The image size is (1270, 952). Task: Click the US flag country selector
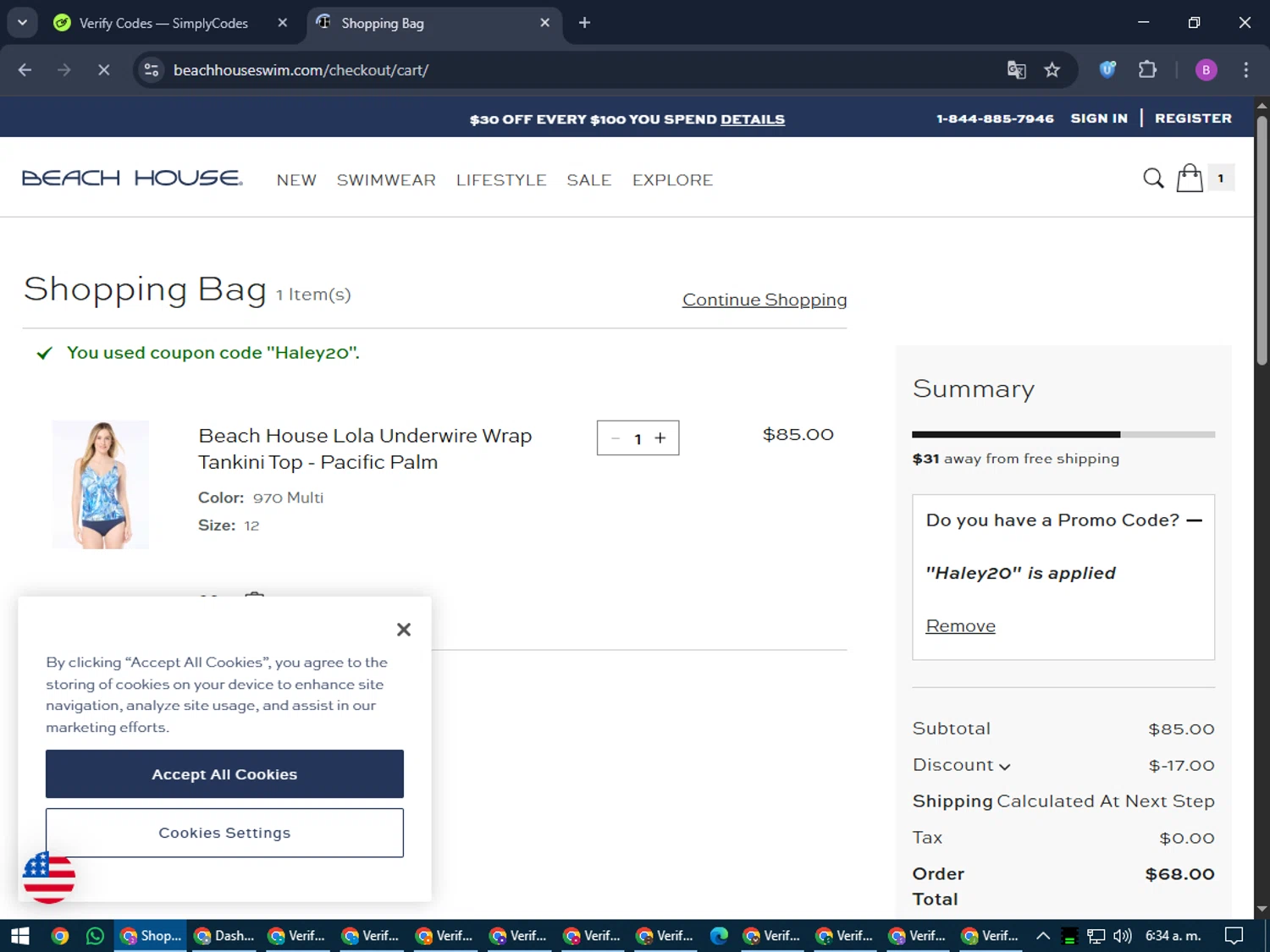(48, 878)
